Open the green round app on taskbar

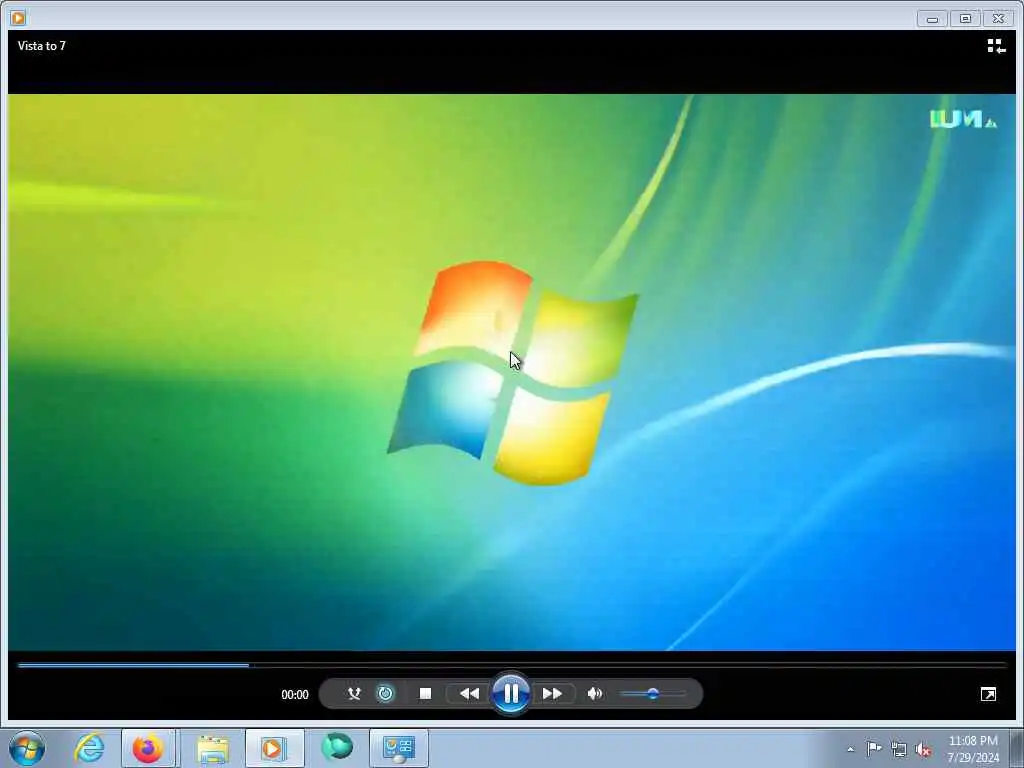pos(337,748)
